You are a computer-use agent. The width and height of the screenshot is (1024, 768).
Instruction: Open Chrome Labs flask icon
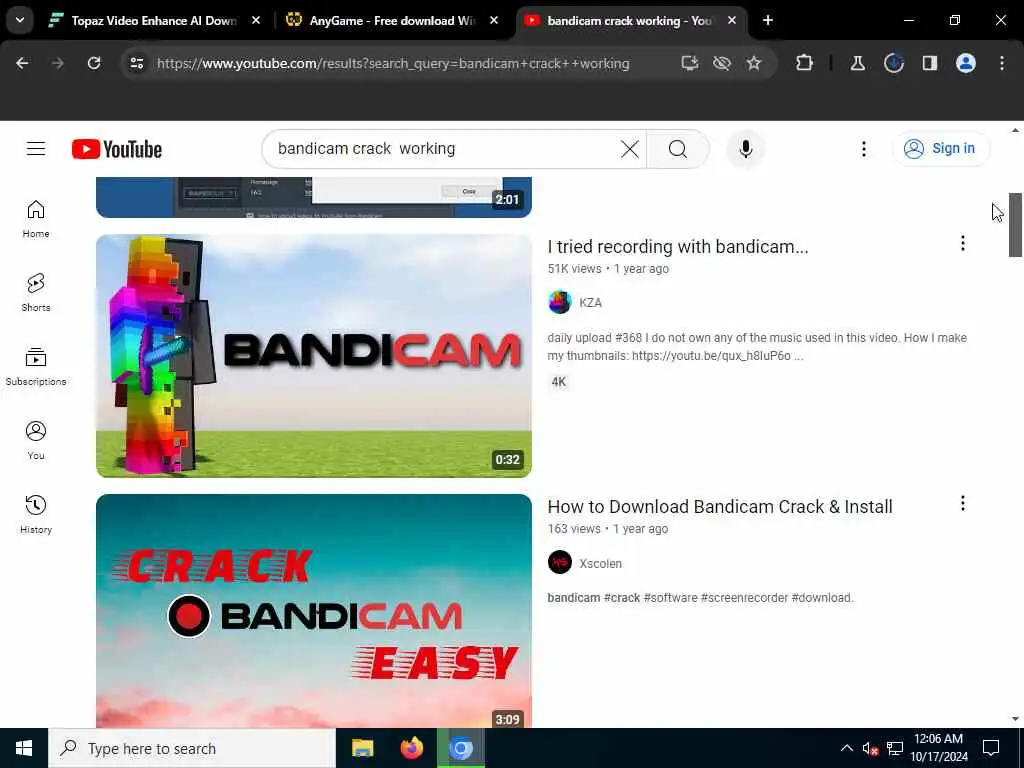[x=857, y=63]
